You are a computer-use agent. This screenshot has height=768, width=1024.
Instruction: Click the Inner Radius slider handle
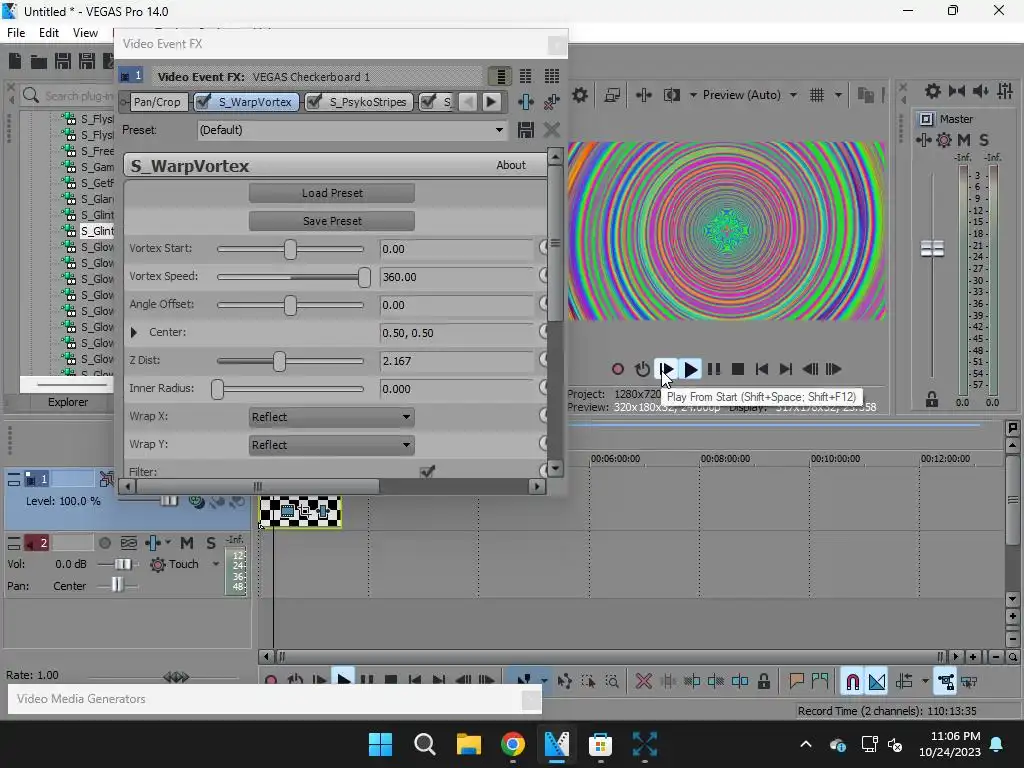[217, 389]
